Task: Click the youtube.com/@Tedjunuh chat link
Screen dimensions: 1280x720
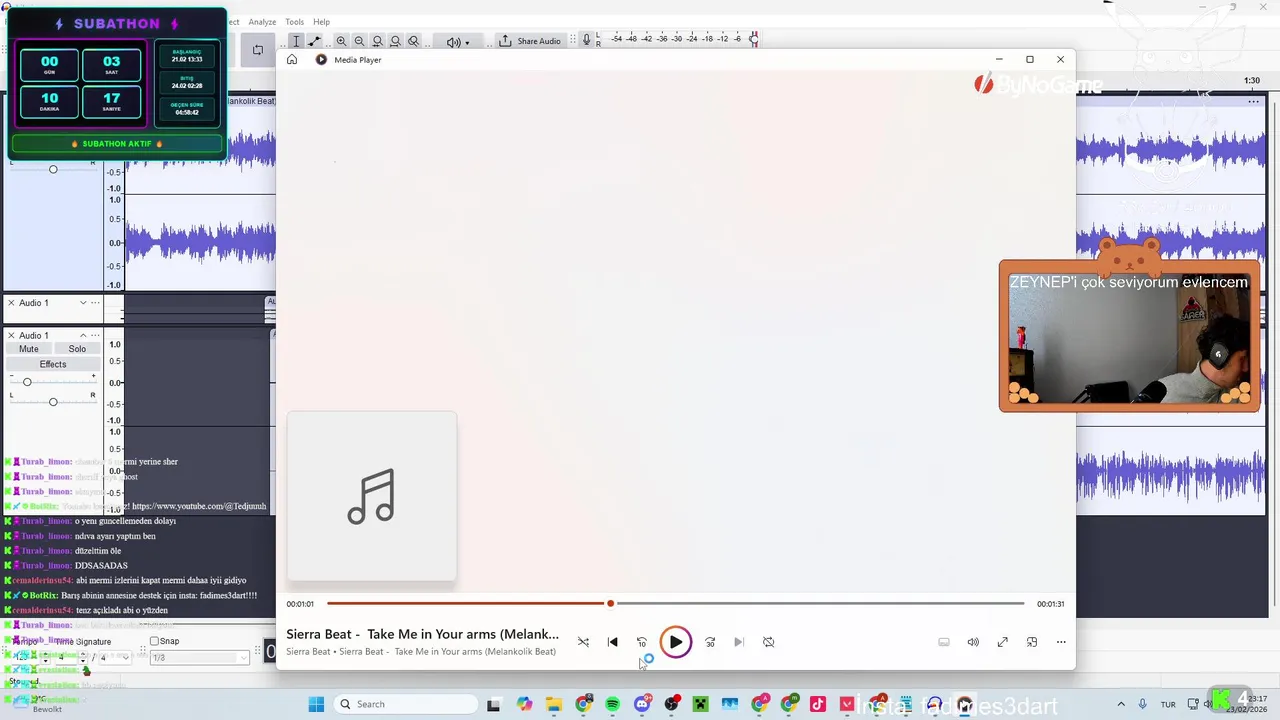Action: click(x=199, y=506)
